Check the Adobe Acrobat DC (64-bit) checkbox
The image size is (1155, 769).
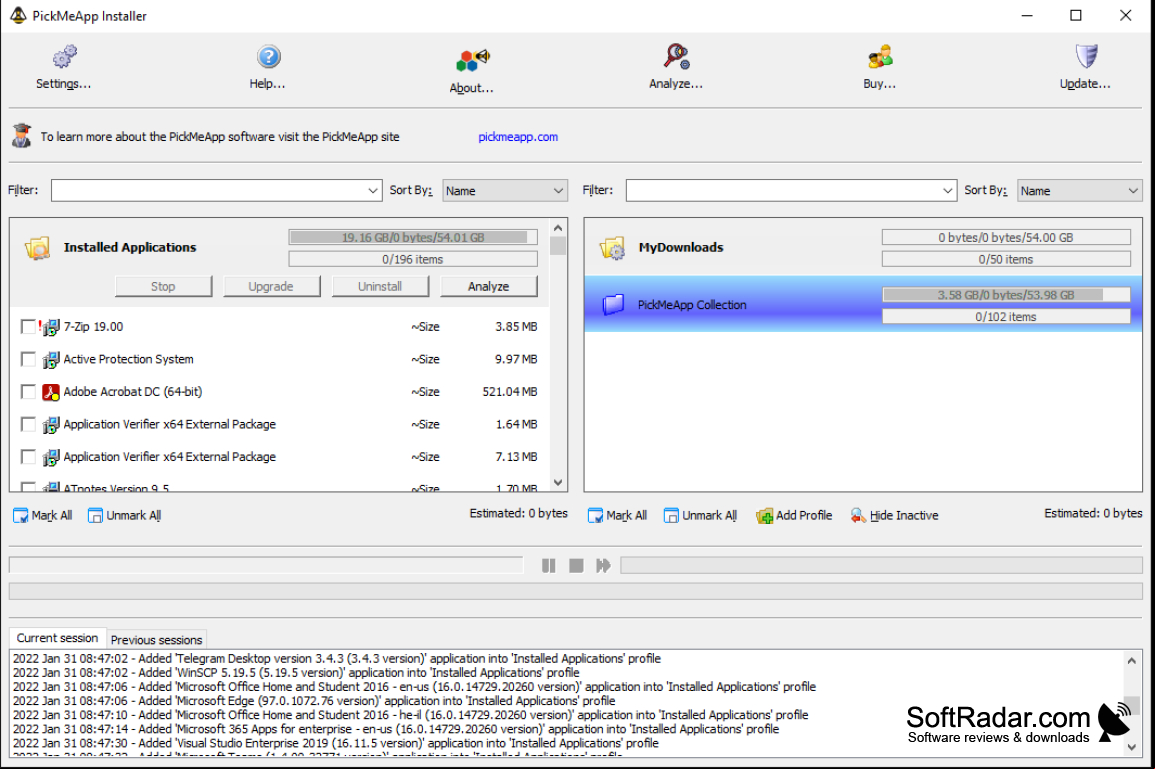point(28,392)
